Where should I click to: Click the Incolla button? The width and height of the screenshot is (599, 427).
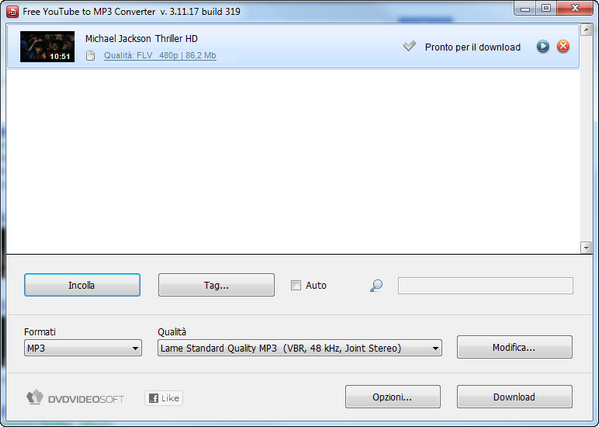point(82,285)
